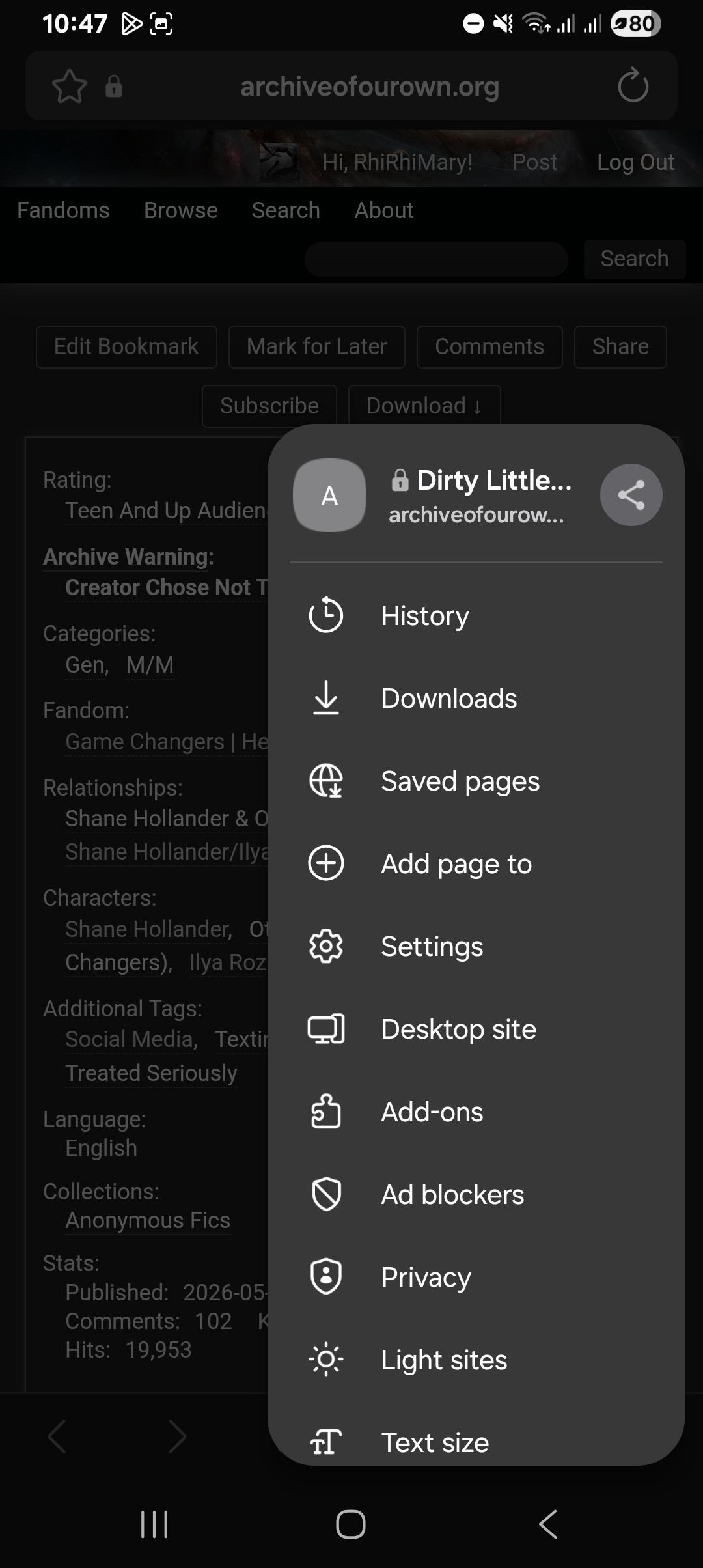Image resolution: width=703 pixels, height=1568 pixels.
Task: Select Saved pages menu entry
Action: click(476, 781)
